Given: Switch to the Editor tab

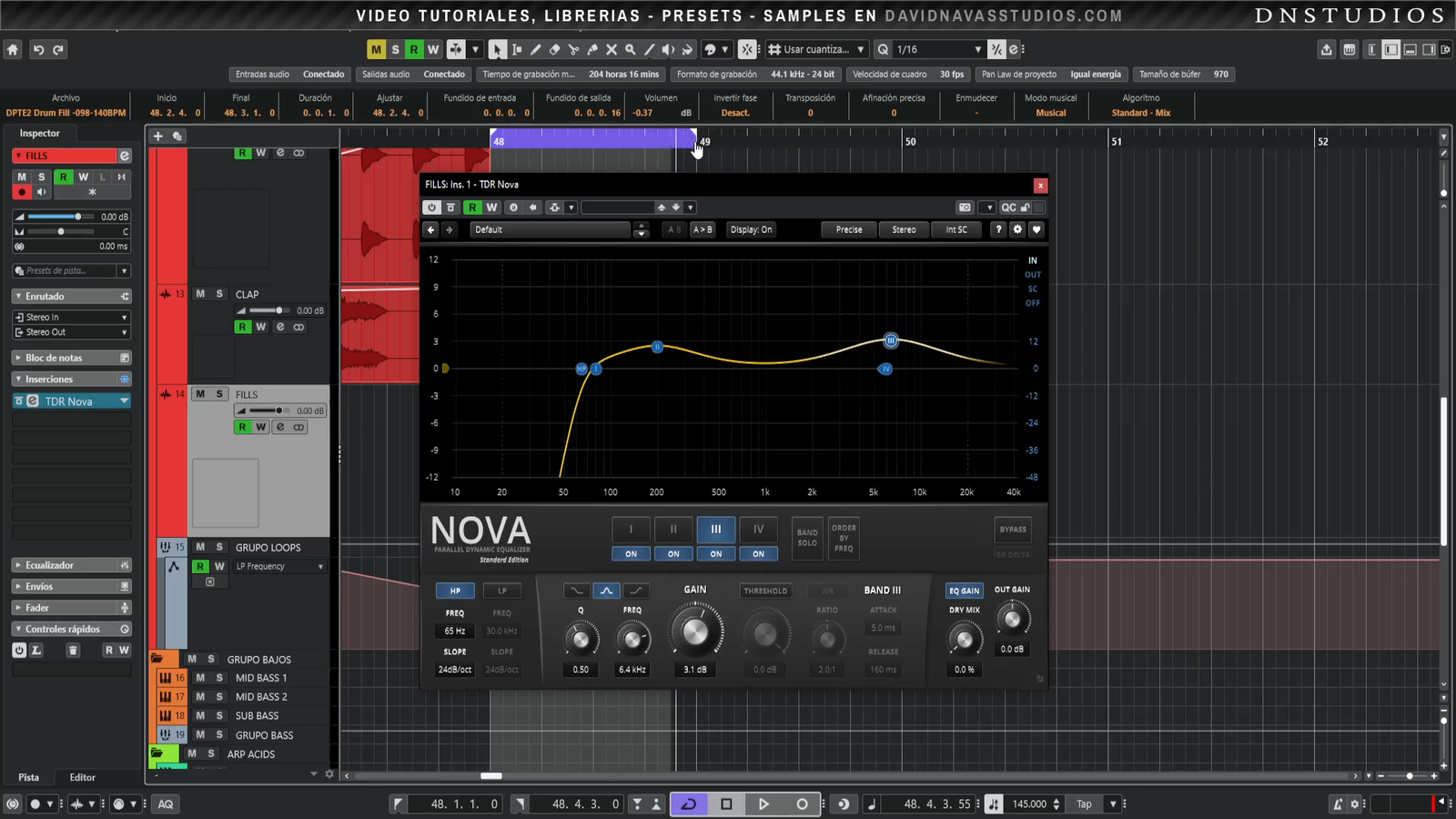Looking at the screenshot, I should point(82,777).
